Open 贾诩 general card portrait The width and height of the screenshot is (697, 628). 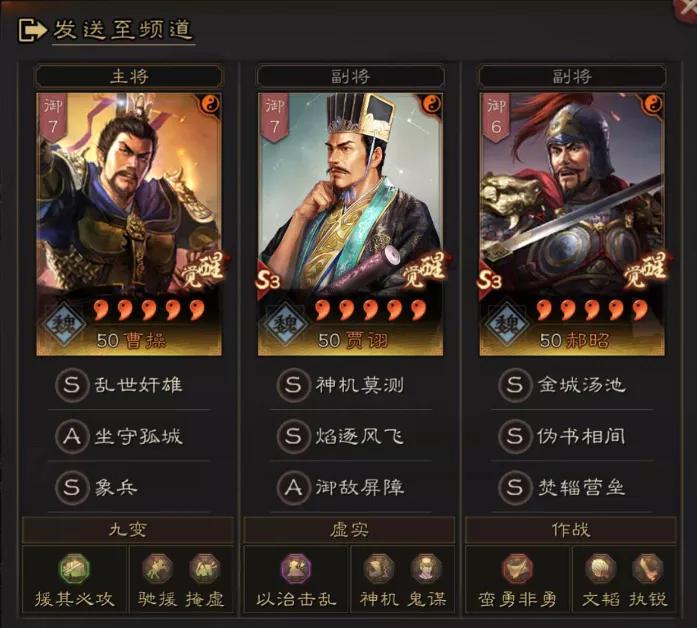(350, 224)
